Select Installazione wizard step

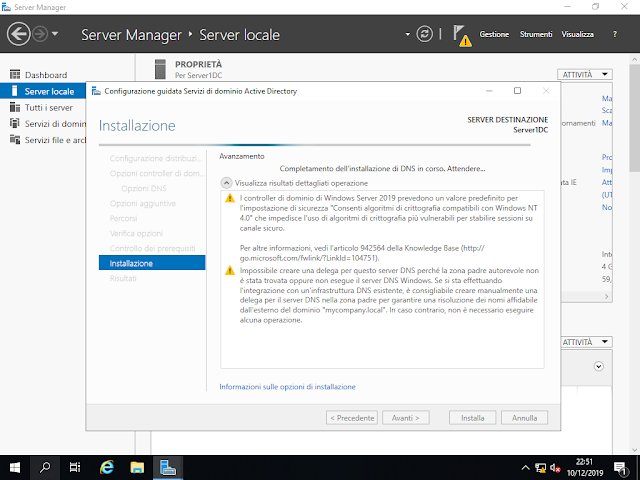tap(152, 263)
